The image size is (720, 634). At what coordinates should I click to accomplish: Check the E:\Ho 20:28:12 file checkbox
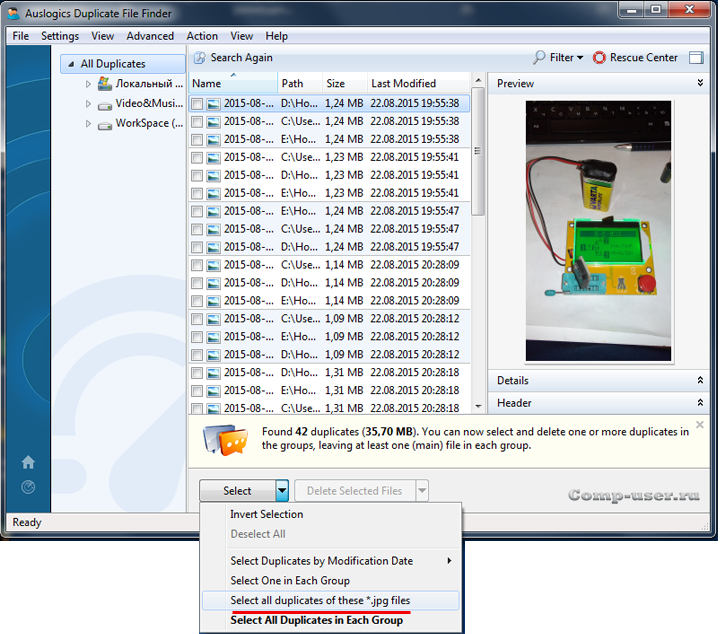[197, 337]
